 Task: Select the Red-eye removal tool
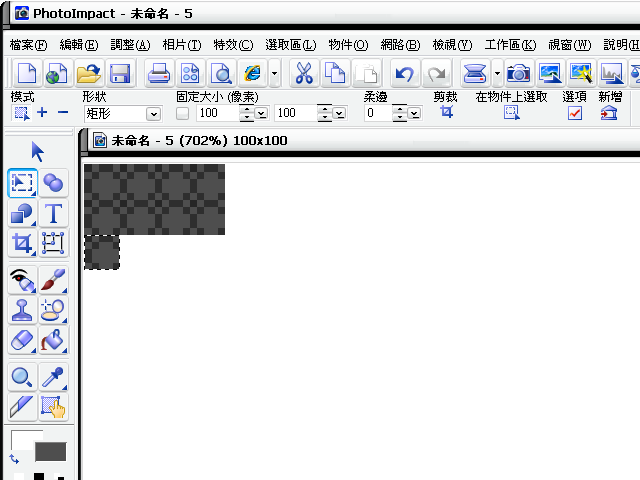click(x=22, y=280)
